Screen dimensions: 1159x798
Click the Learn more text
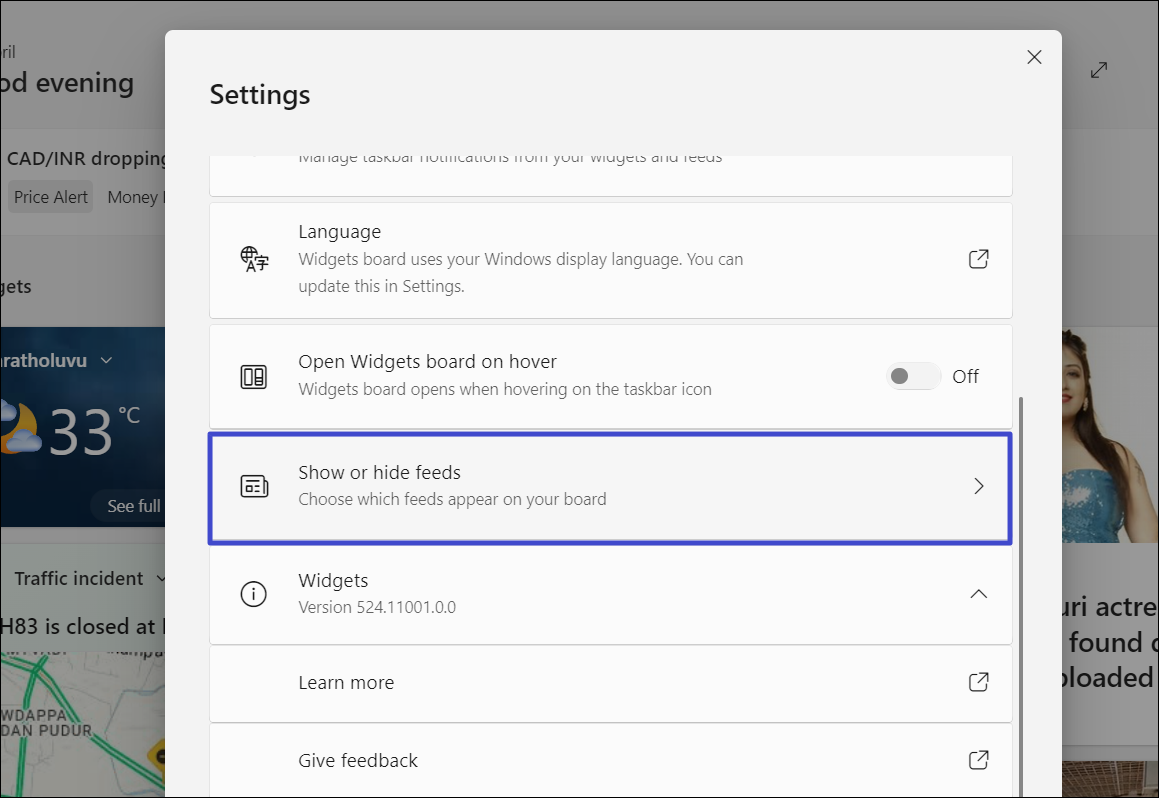point(346,683)
